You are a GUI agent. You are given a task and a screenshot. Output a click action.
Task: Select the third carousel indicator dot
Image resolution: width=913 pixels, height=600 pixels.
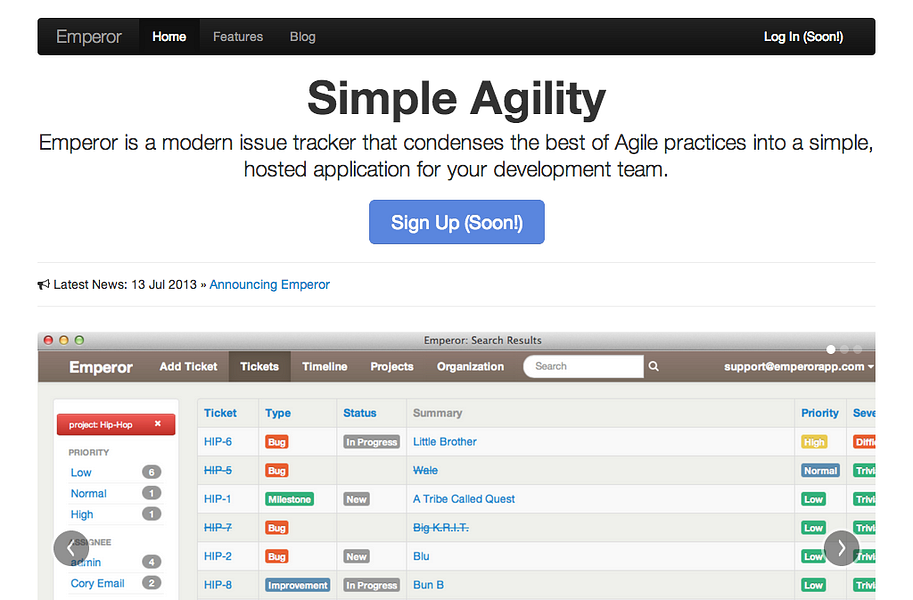(x=857, y=350)
